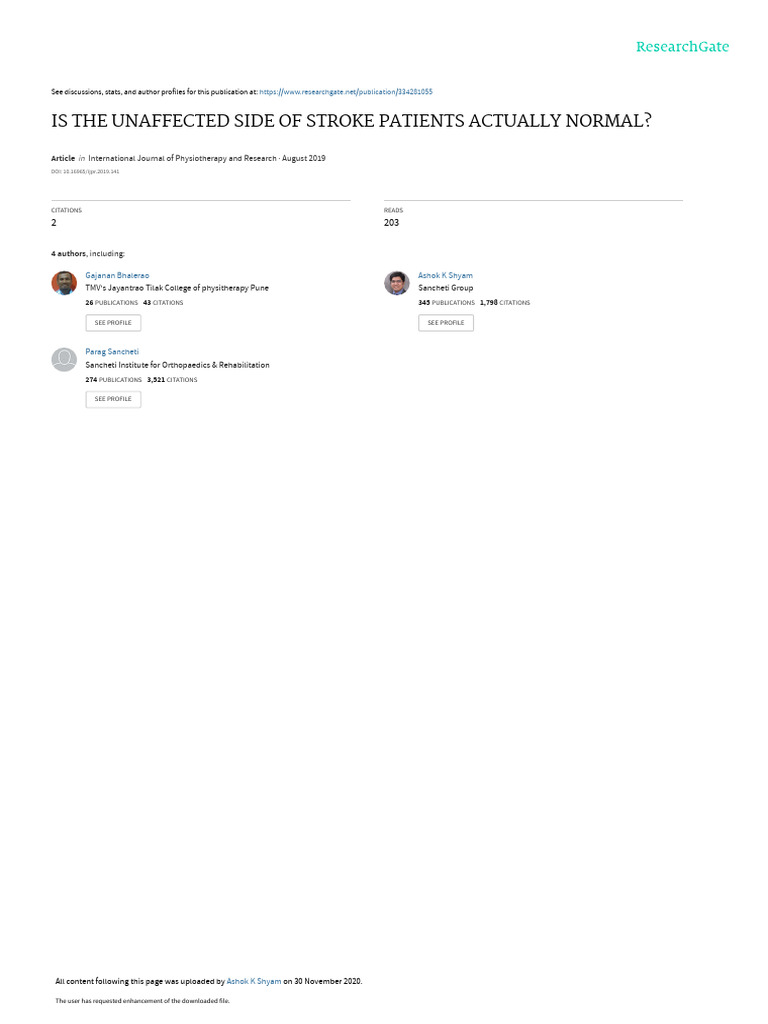This screenshot has width=768, height=1024.
Task: Open Ashok K Shyam link in upload notice
Action: pyautogui.click(x=254, y=981)
